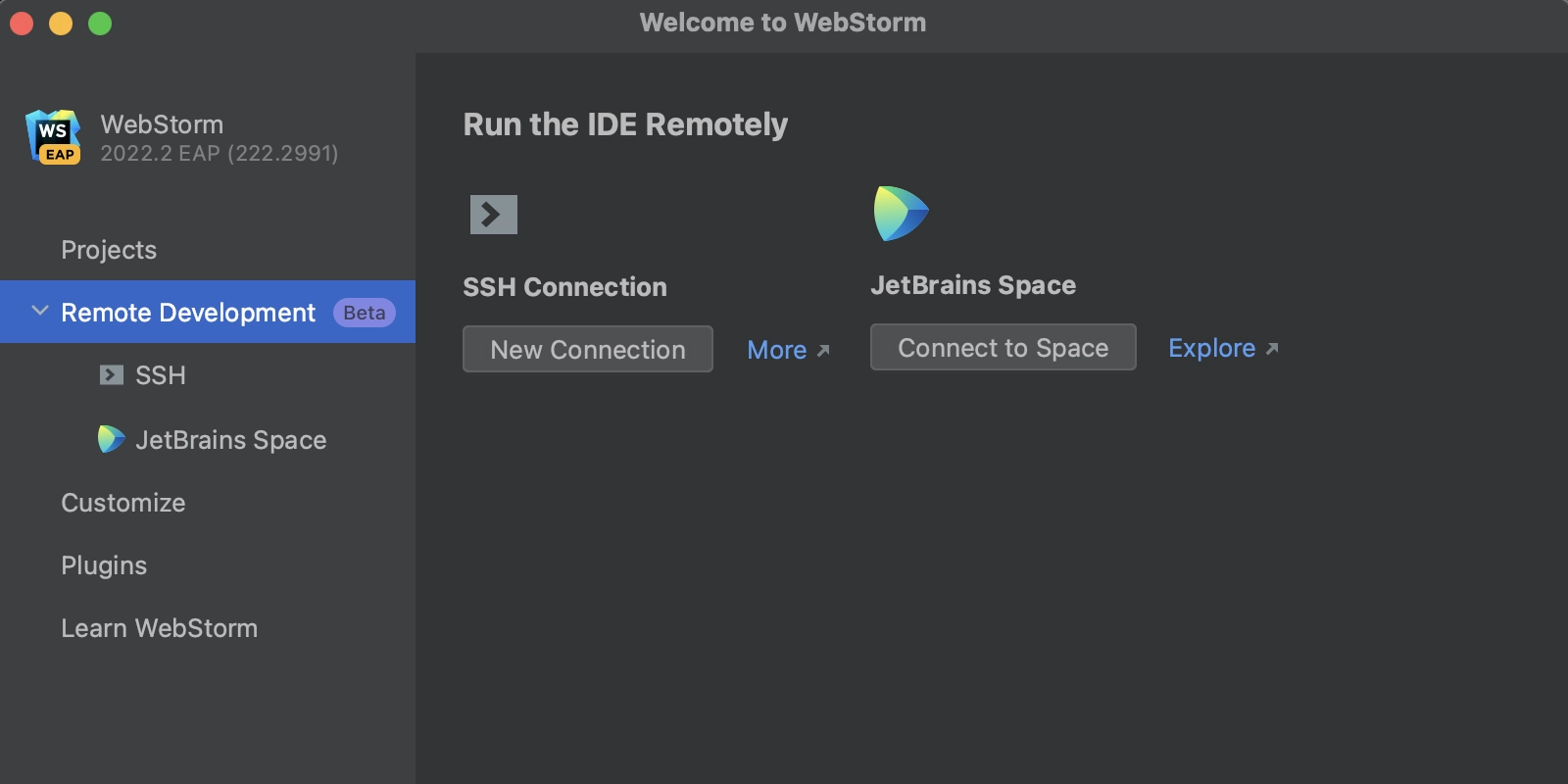Image resolution: width=1568 pixels, height=784 pixels.
Task: Click the JetBrains Space icon in sidebar
Action: click(112, 439)
